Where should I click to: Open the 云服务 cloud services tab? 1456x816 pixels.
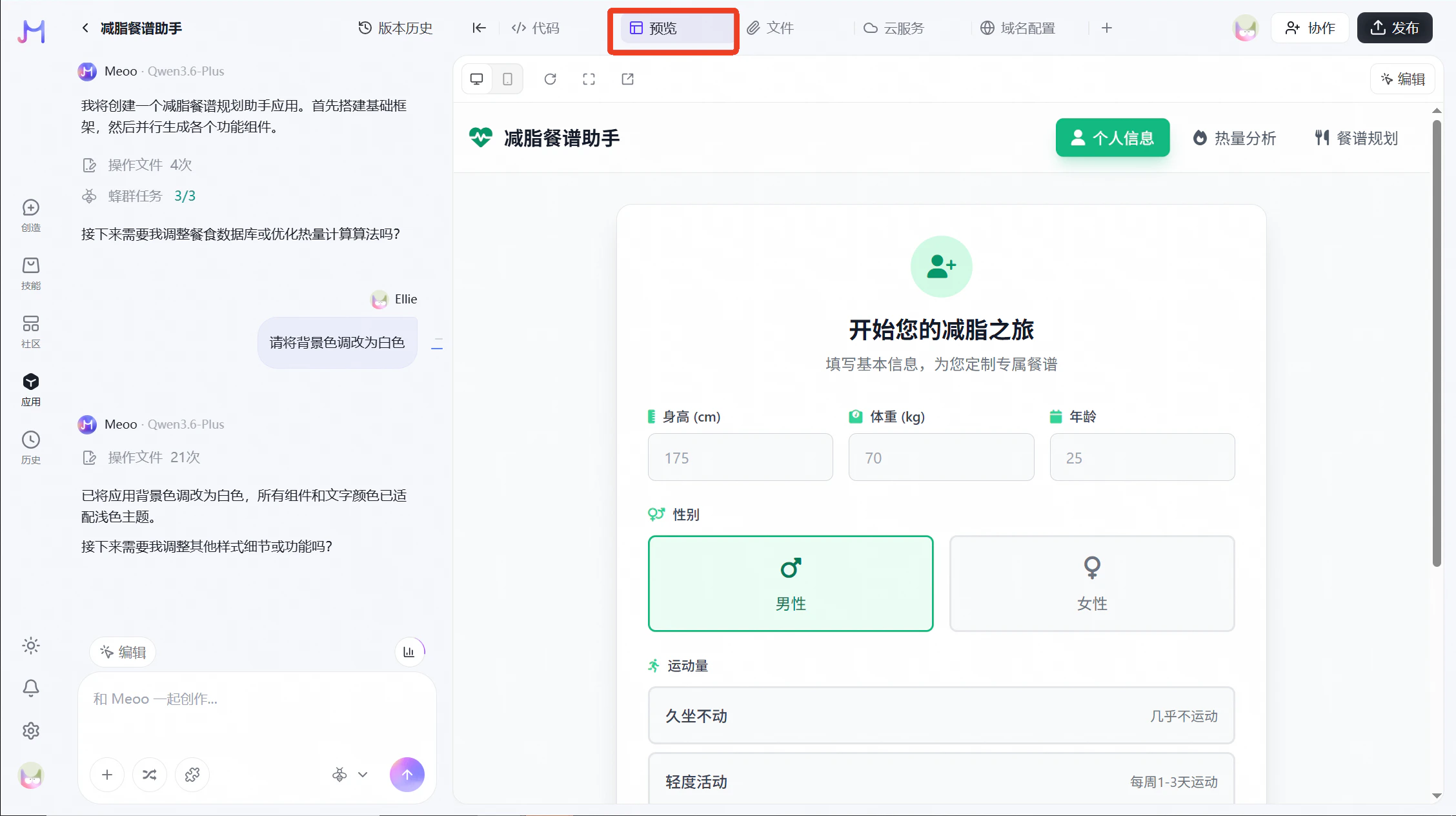pos(894,28)
